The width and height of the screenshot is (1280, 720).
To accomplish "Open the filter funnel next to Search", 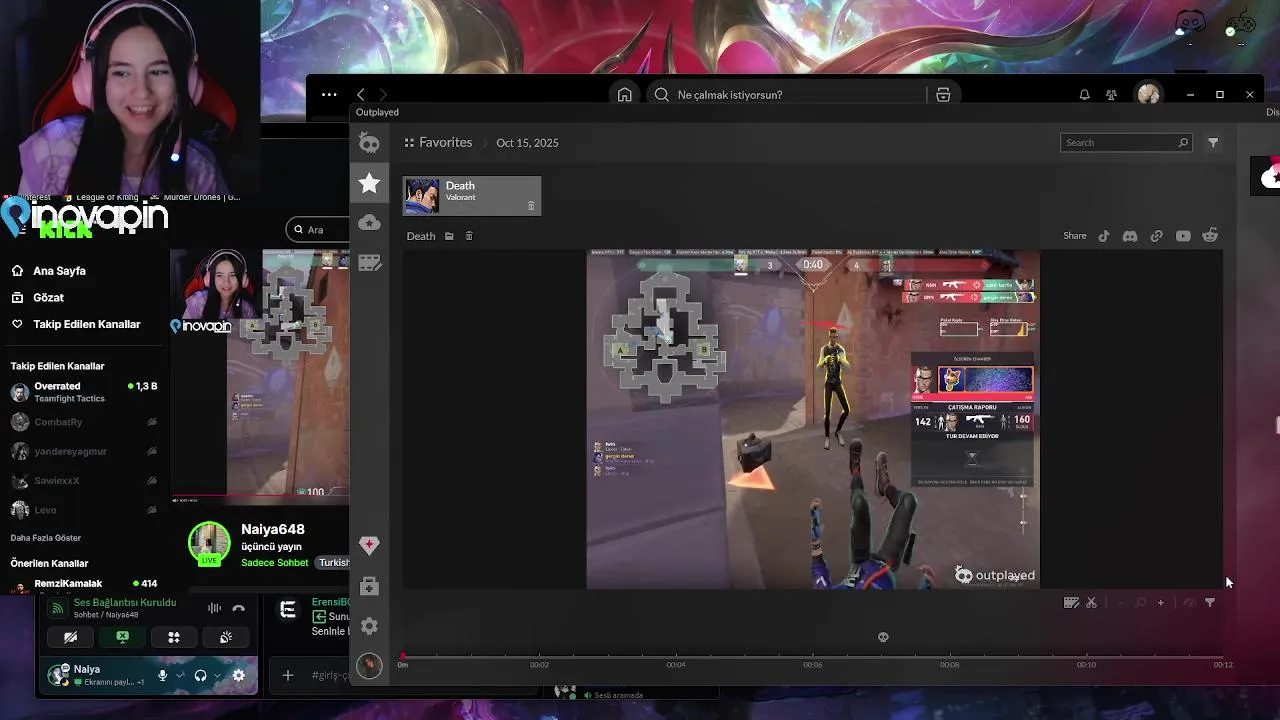I will [x=1213, y=143].
